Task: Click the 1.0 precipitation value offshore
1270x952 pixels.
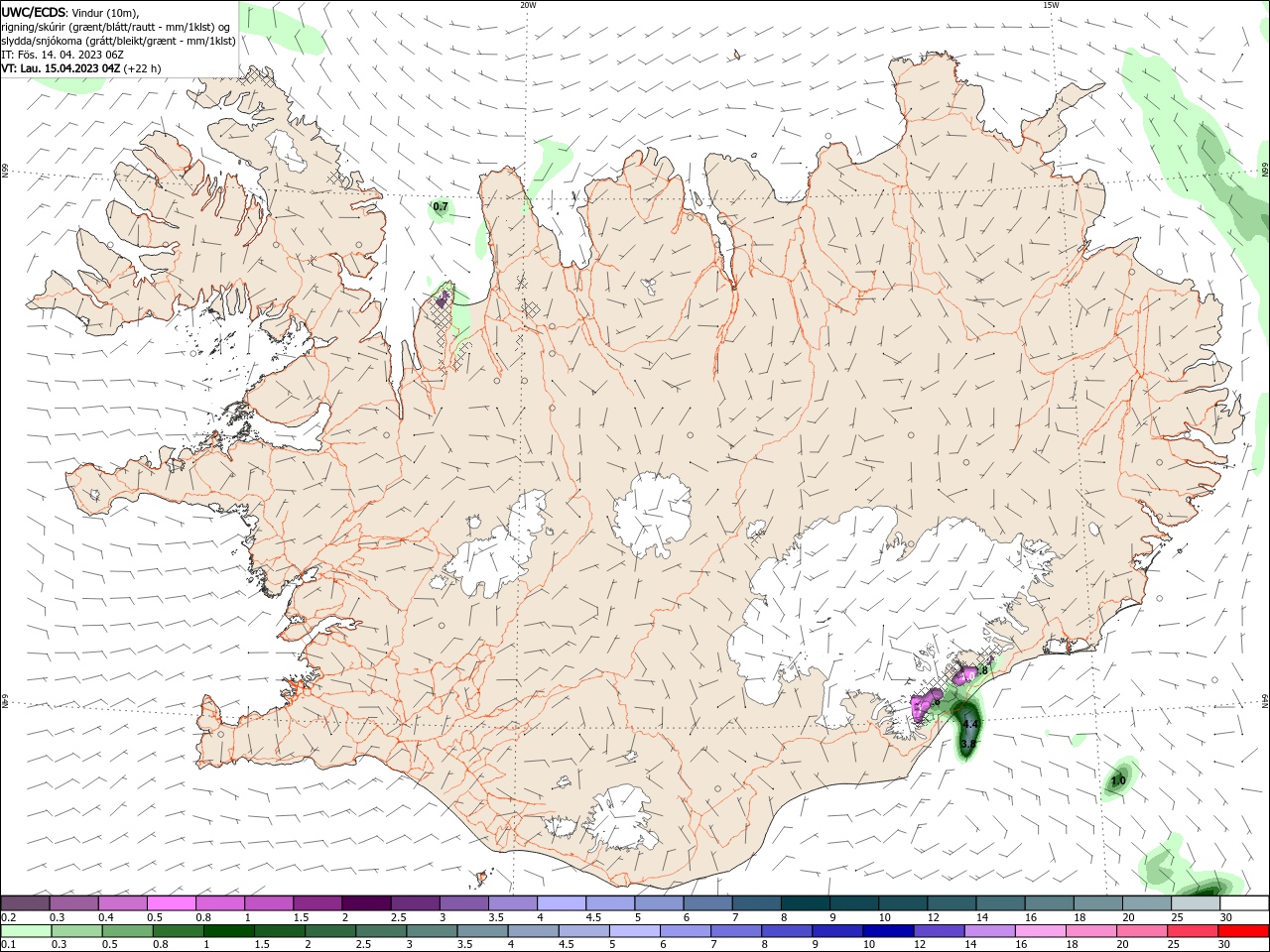Action: pos(1118,781)
